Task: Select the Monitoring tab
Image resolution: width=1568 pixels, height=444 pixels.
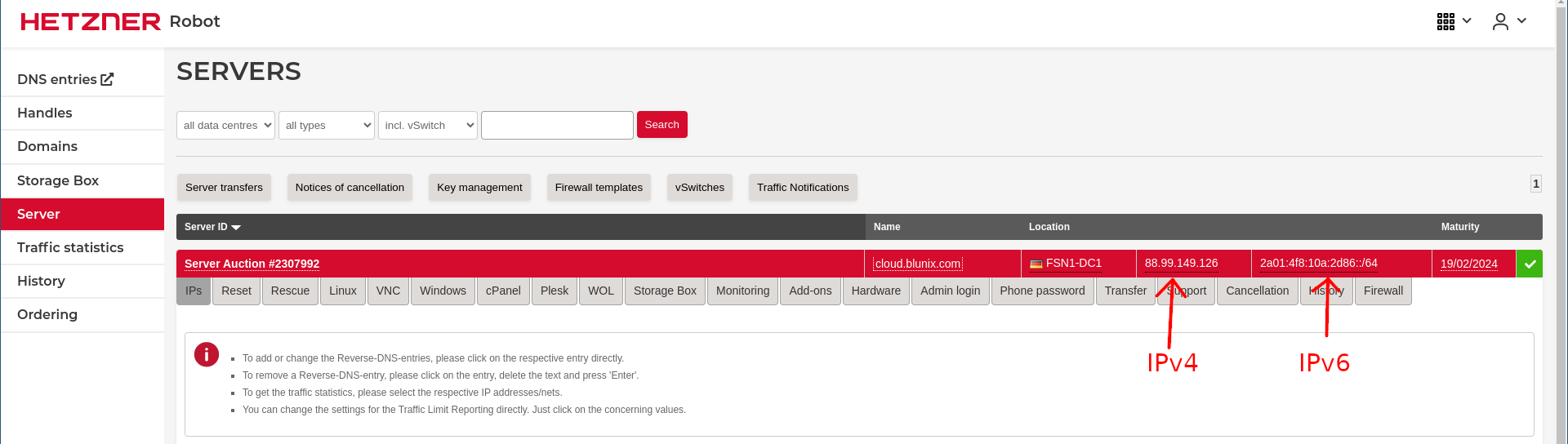Action: [742, 291]
